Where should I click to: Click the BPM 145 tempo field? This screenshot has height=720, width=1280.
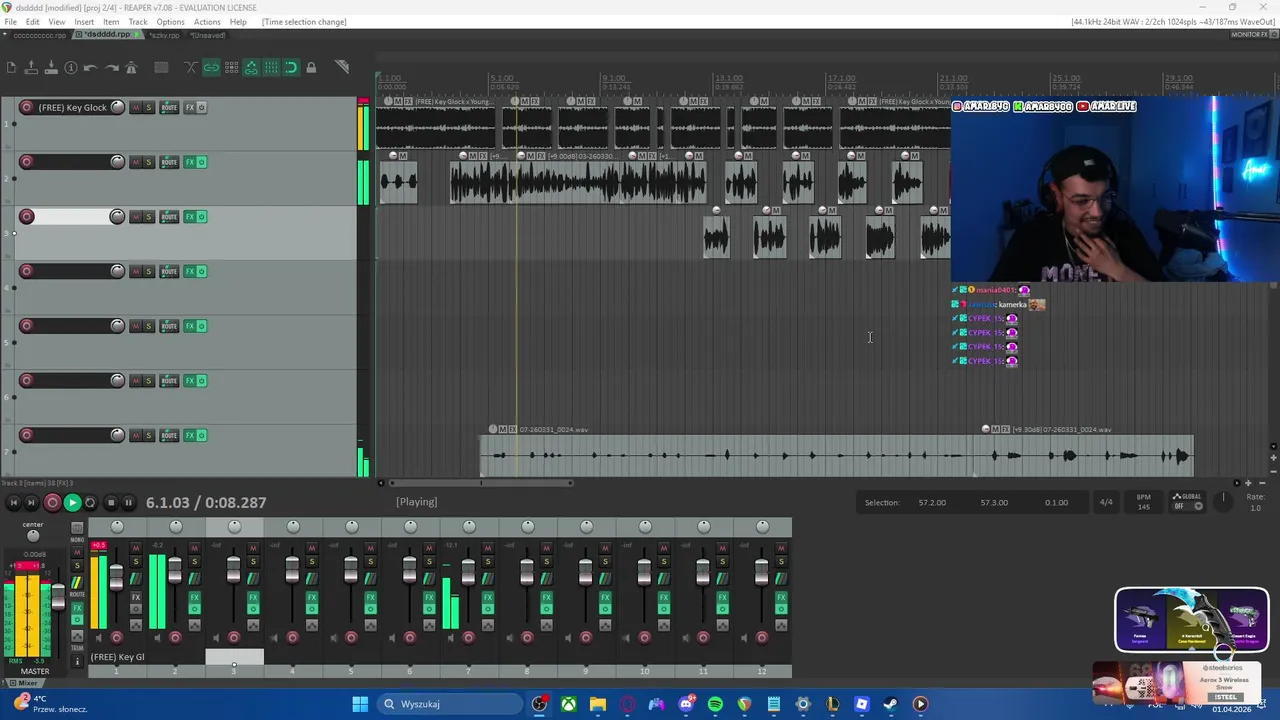tap(1143, 502)
